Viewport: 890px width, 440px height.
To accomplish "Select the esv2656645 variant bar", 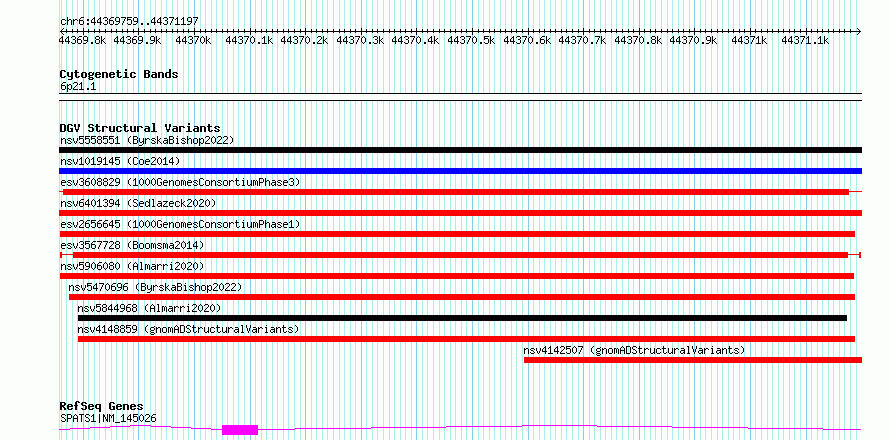I will tap(457, 234).
